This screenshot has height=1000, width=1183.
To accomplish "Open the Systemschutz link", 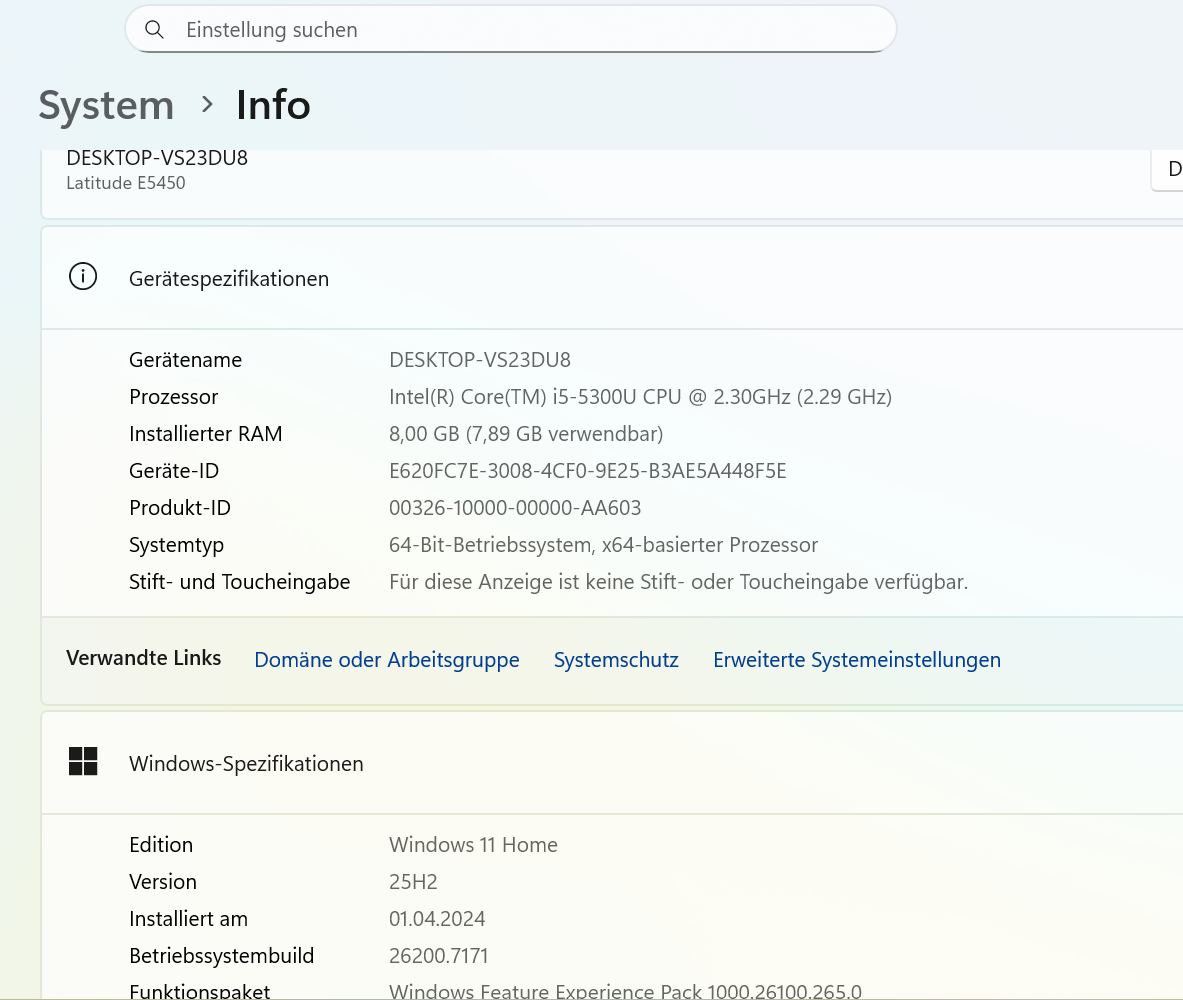I will tap(616, 660).
